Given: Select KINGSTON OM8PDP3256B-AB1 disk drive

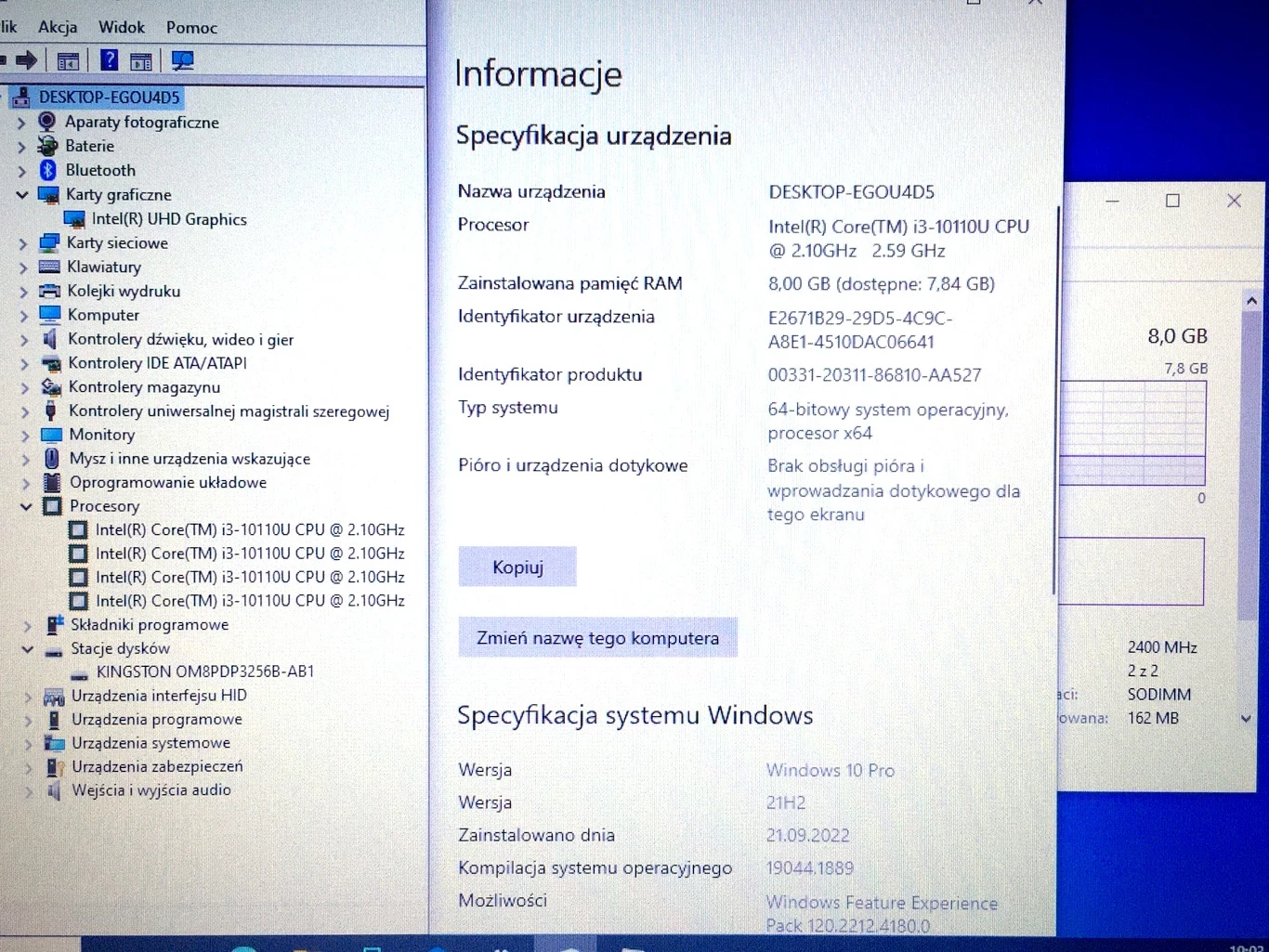Looking at the screenshot, I should [205, 672].
